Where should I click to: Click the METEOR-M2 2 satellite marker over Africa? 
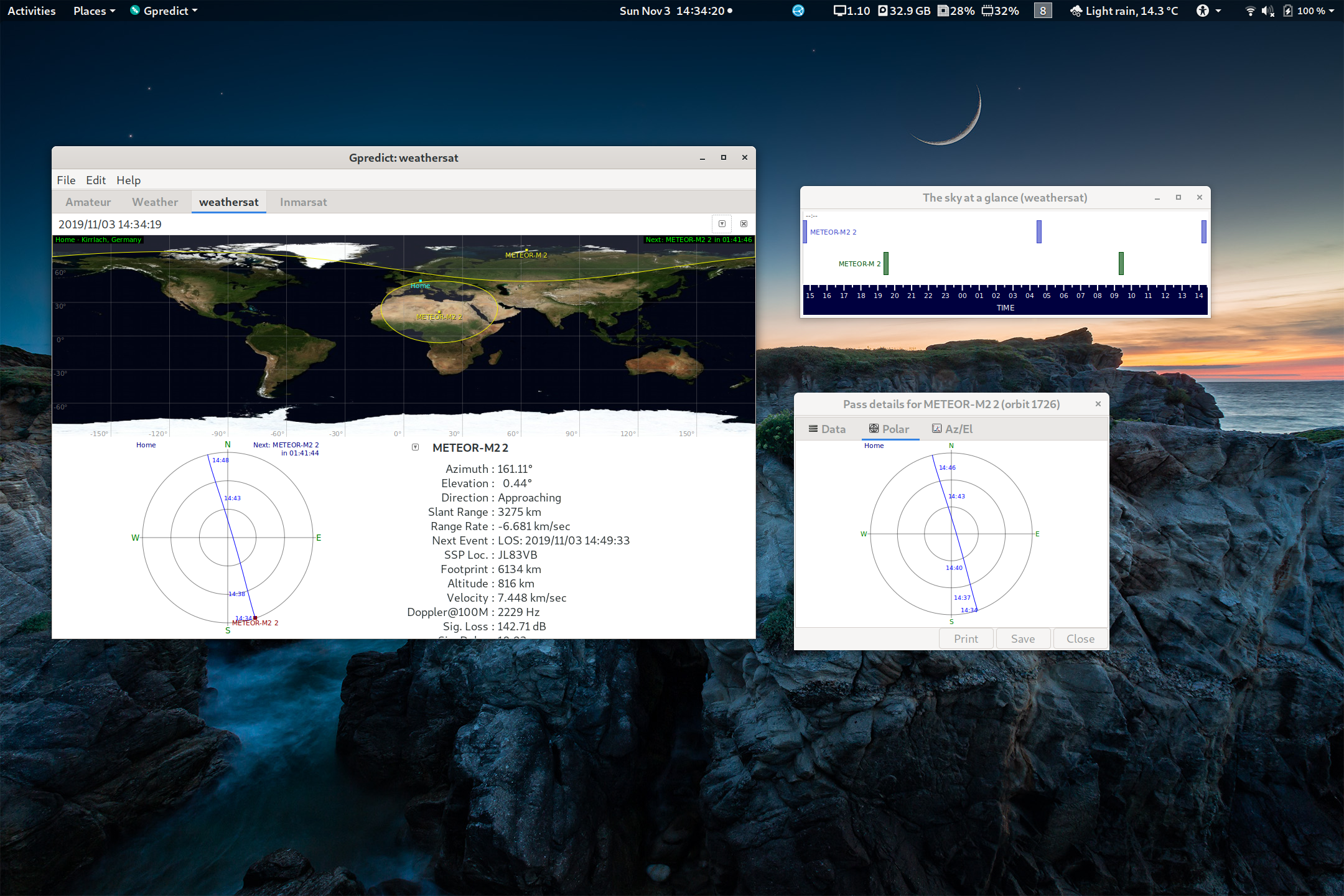(x=440, y=312)
